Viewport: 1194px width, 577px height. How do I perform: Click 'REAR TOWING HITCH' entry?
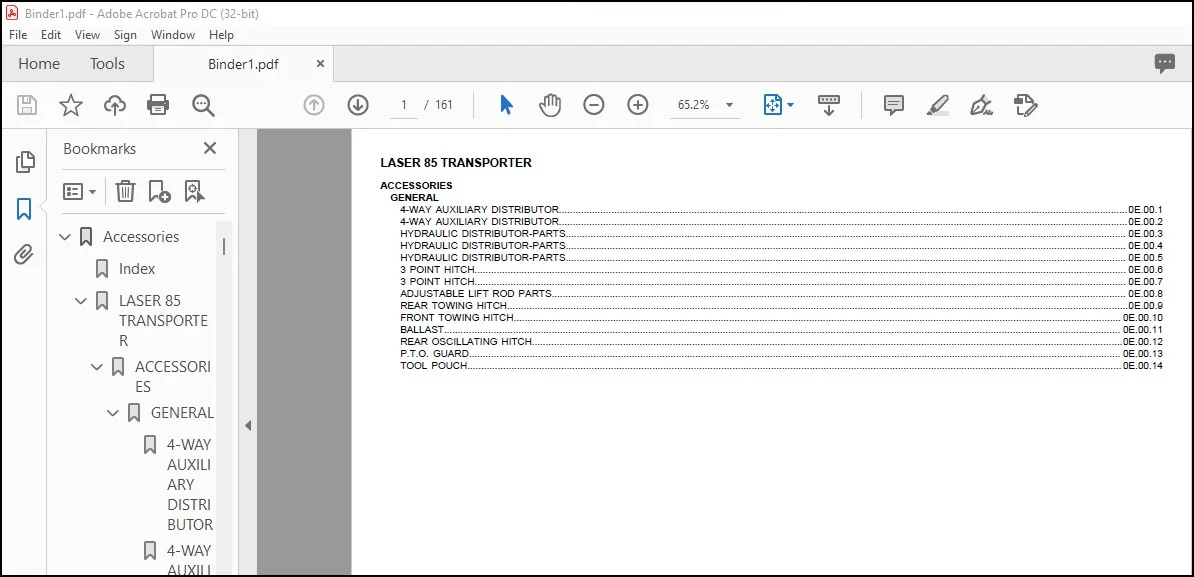coord(781,305)
